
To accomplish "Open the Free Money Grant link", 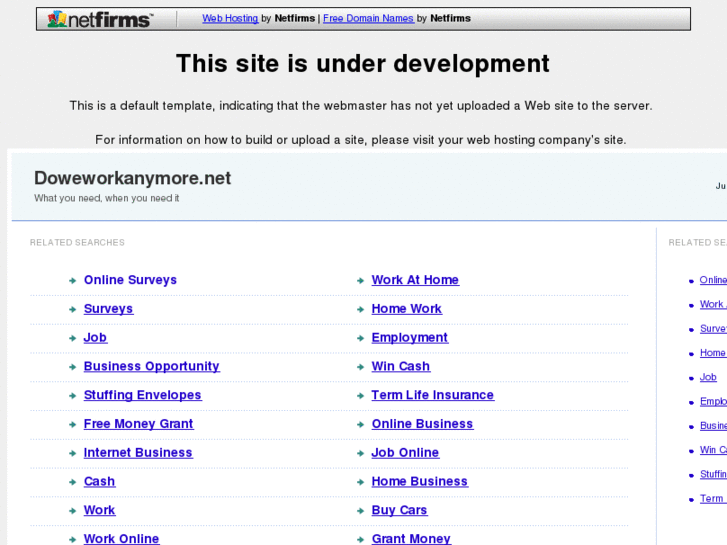I will (139, 424).
